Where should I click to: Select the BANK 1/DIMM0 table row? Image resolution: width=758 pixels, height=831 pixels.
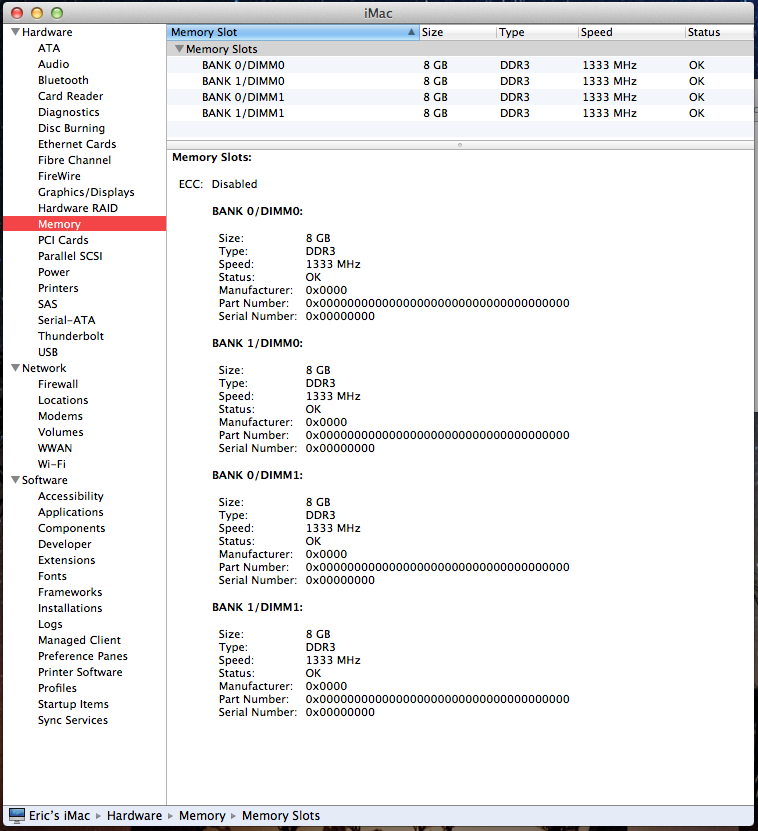(x=460, y=81)
